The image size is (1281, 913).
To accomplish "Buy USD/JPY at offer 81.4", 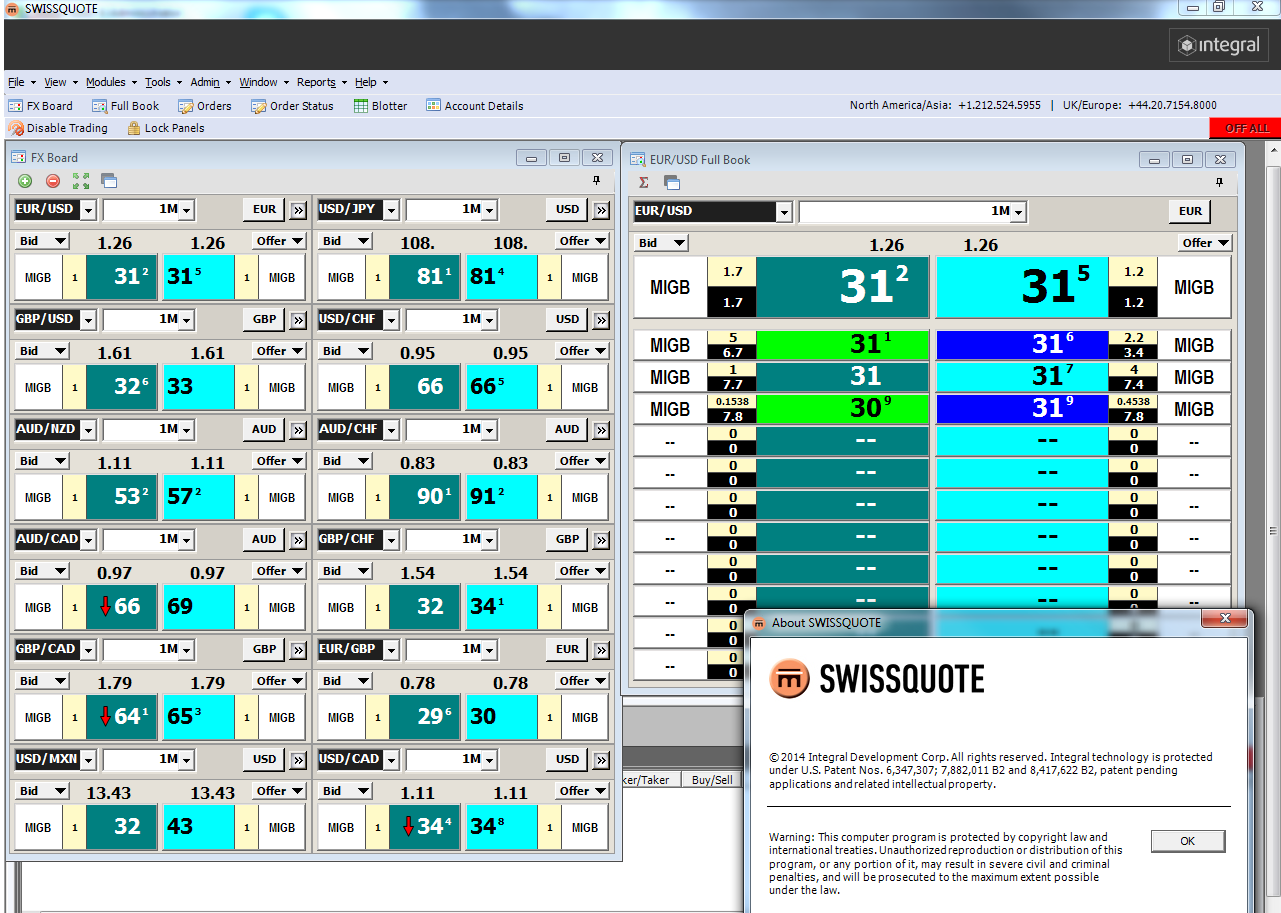I will click(501, 277).
